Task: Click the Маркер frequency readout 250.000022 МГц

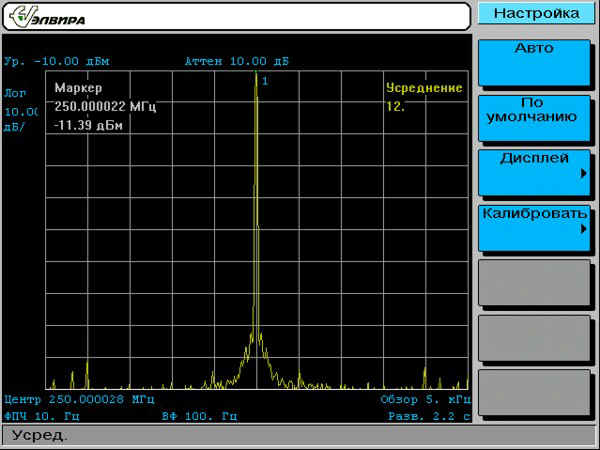Action: (105, 106)
